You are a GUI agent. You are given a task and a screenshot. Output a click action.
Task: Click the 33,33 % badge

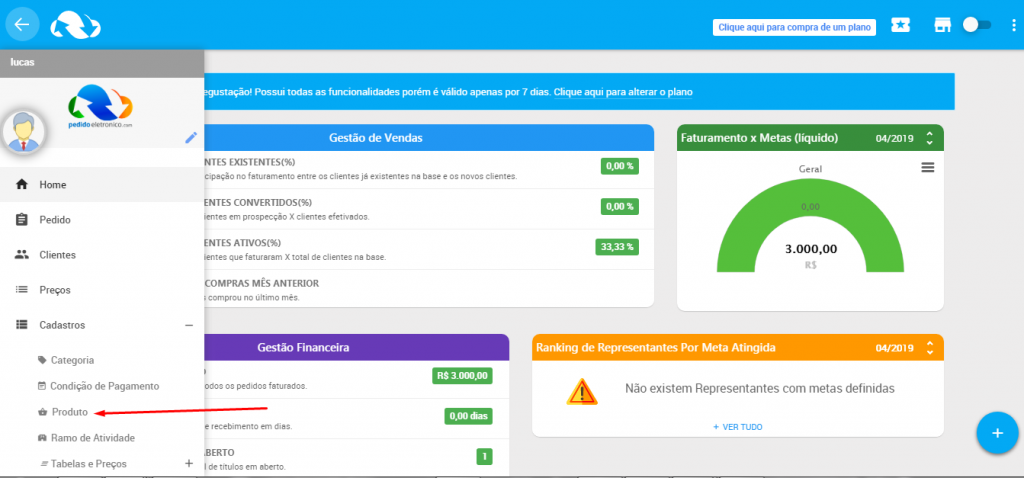pyautogui.click(x=617, y=247)
